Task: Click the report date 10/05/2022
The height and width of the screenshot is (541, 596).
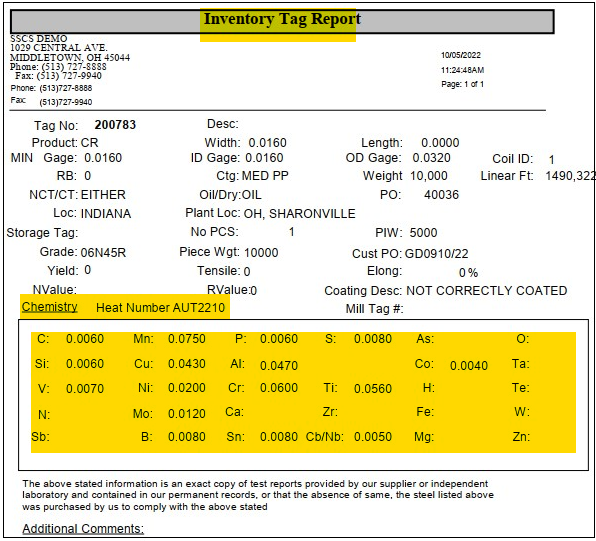Action: point(461,55)
